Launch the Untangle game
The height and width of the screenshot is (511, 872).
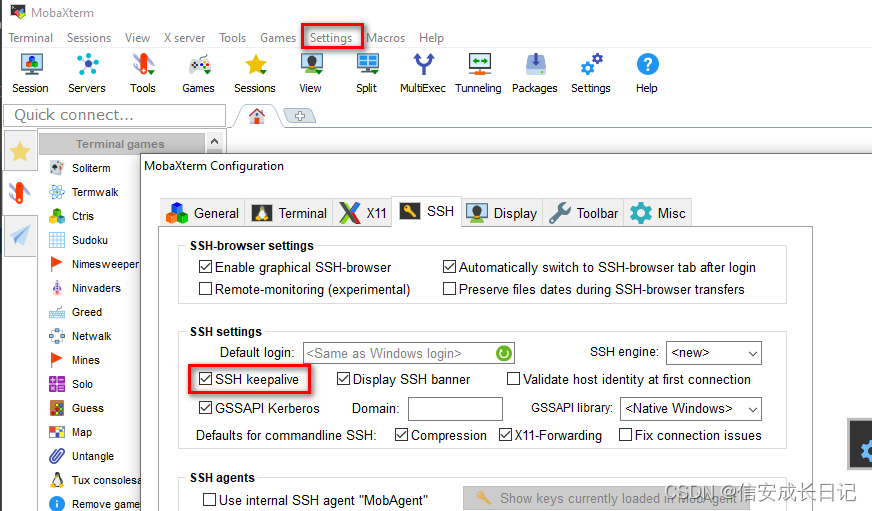(91, 456)
